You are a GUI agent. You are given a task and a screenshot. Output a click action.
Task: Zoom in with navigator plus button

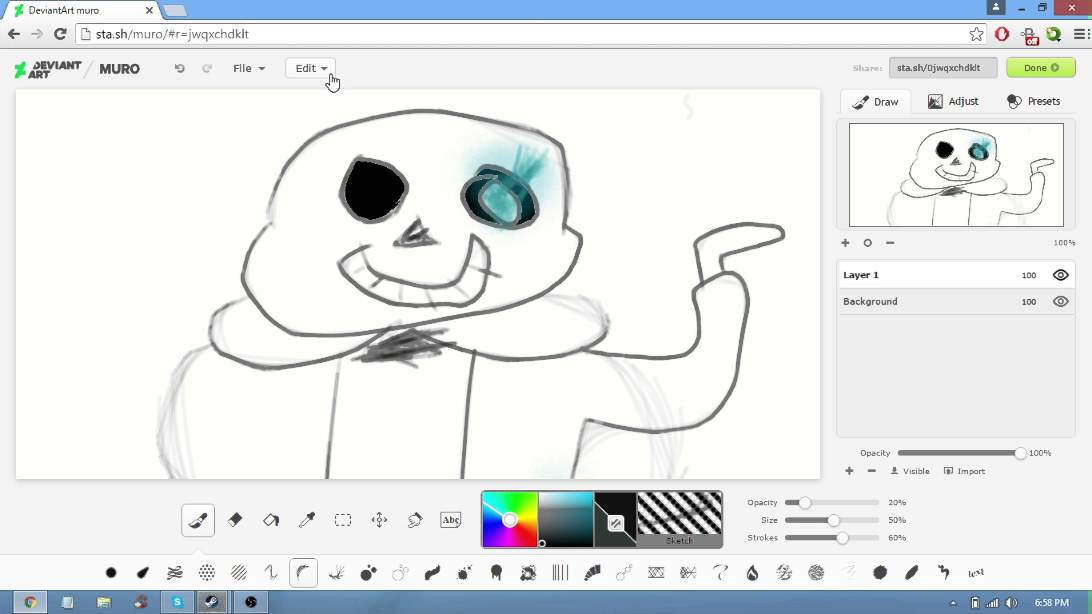[x=845, y=243]
